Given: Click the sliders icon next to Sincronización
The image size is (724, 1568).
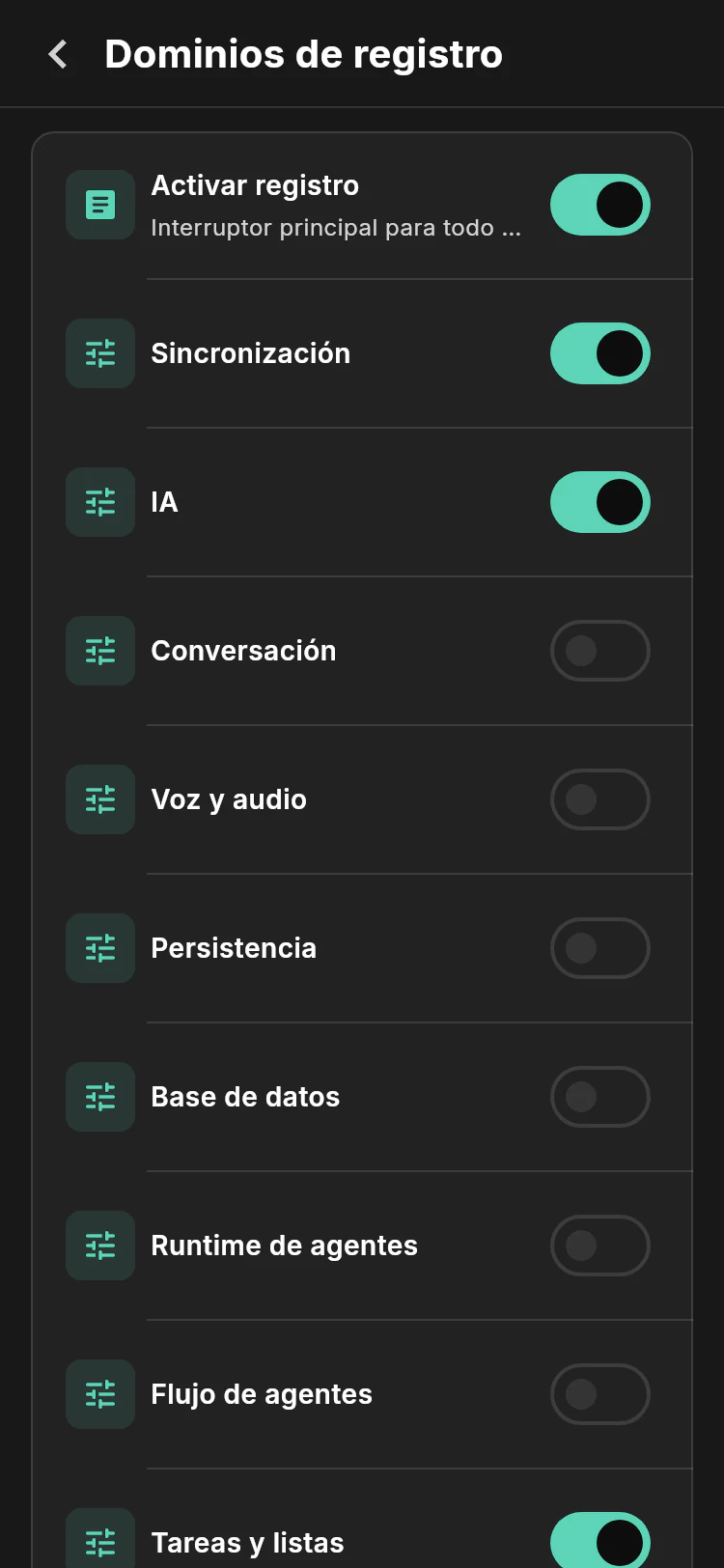Looking at the screenshot, I should [x=100, y=353].
